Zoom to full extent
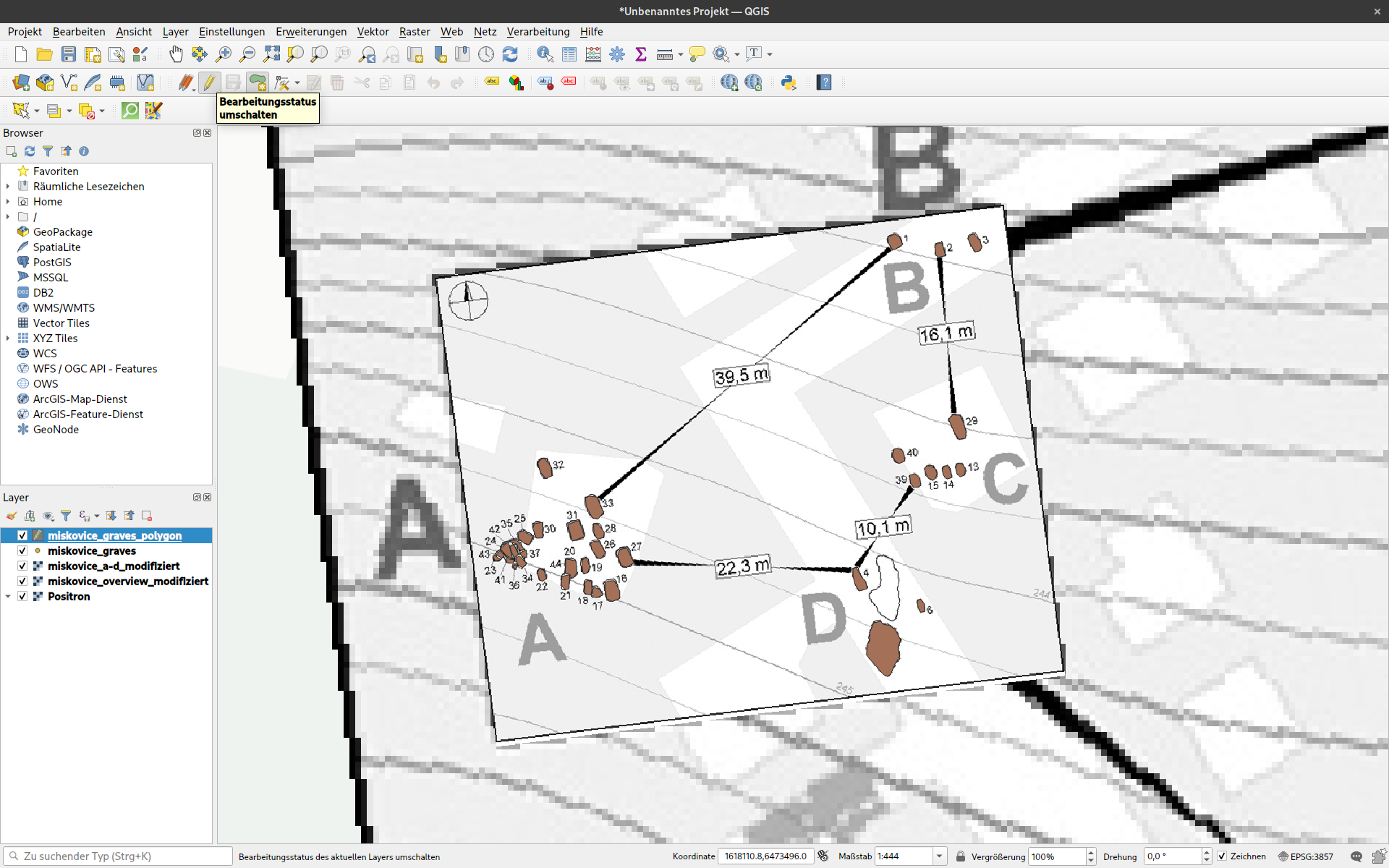Viewport: 1389px width, 868px height. (271, 54)
